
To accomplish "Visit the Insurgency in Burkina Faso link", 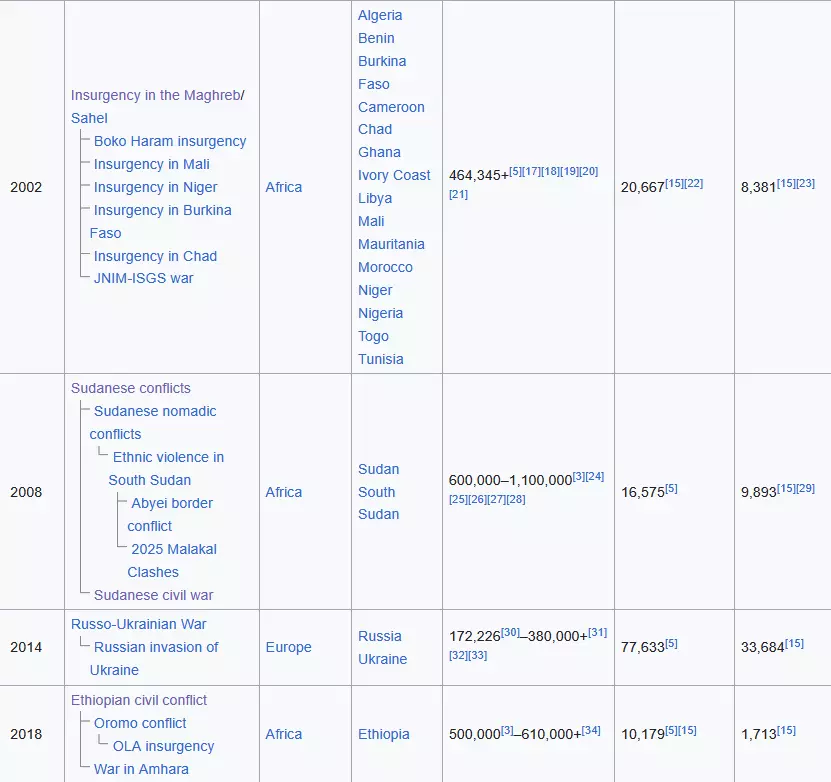I will [x=161, y=221].
